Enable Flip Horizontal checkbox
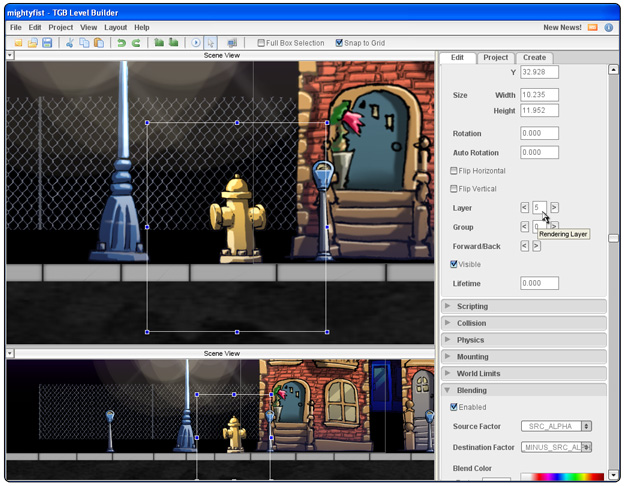The width and height of the screenshot is (625, 486). point(454,171)
